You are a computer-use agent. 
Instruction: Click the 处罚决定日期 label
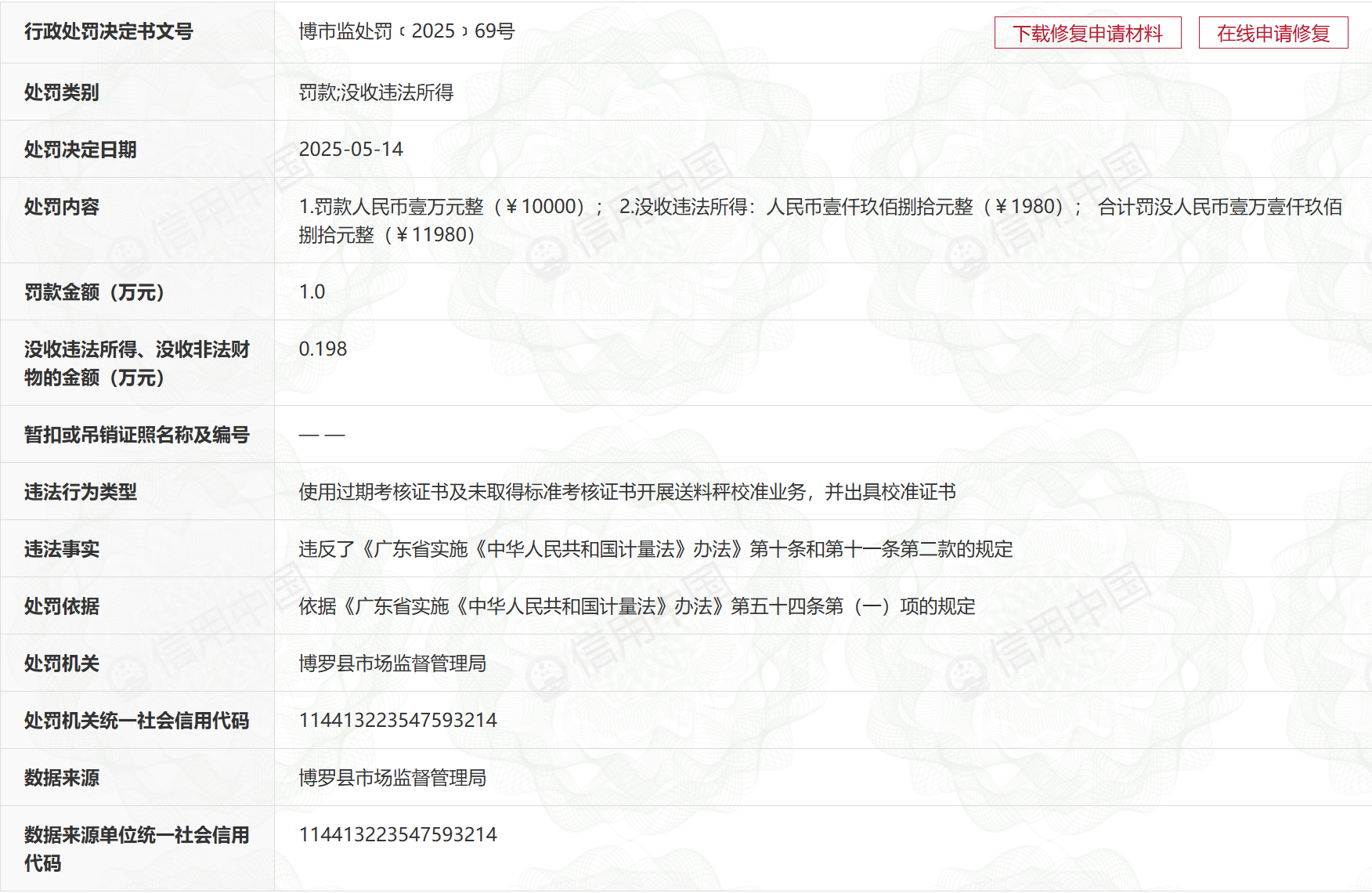pos(80,150)
